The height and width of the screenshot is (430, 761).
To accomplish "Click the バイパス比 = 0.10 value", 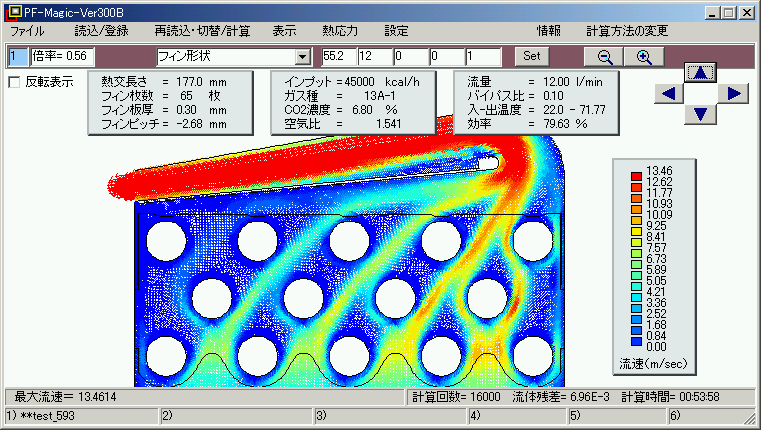I will click(x=515, y=96).
